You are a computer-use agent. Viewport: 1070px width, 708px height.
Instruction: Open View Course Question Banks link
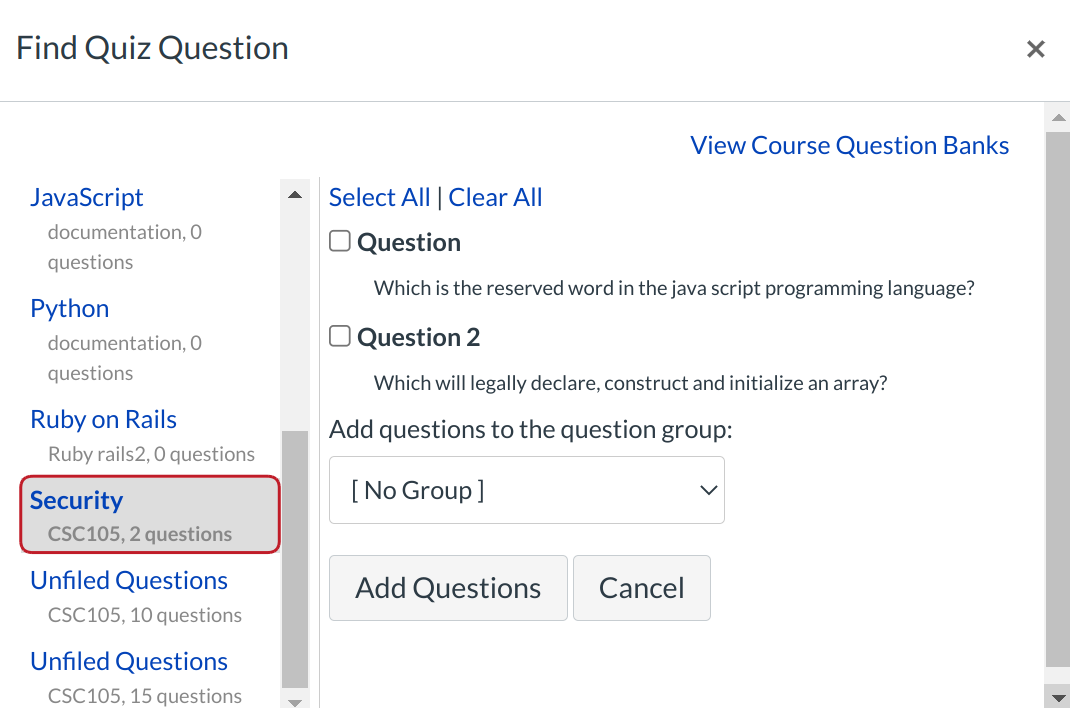849,145
